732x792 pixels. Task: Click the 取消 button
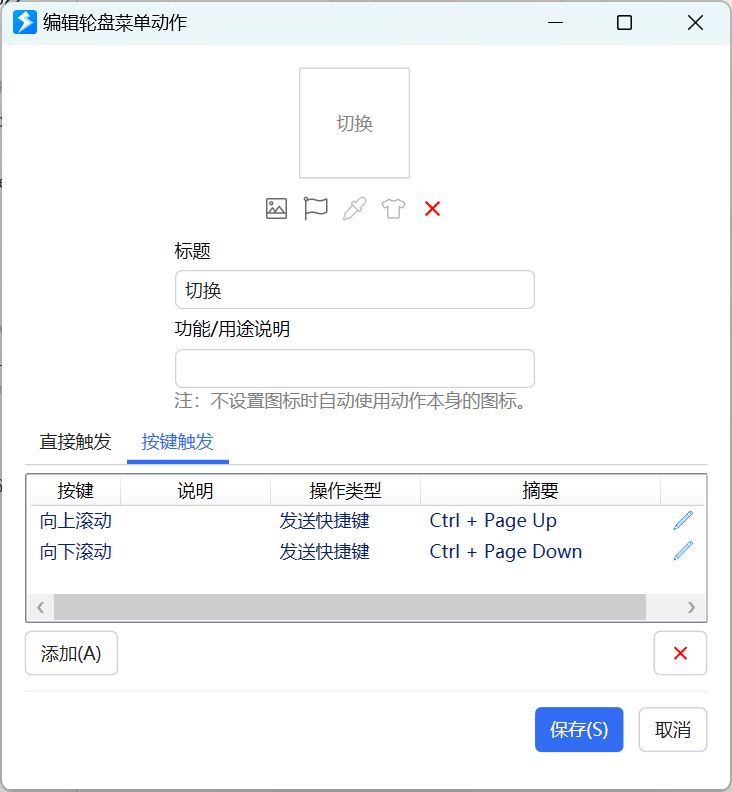pos(673,730)
